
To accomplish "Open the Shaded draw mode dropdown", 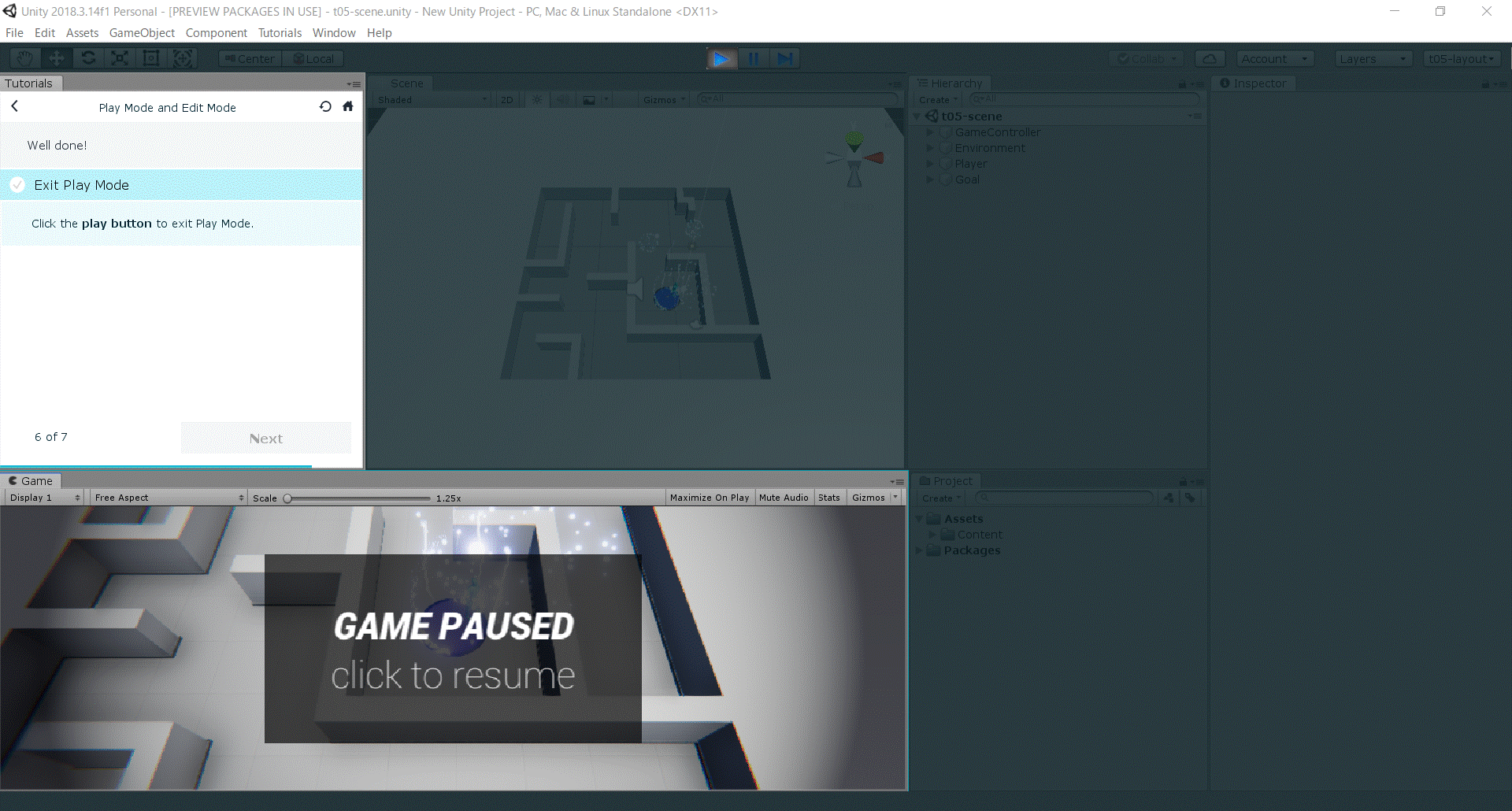I will click(x=432, y=100).
